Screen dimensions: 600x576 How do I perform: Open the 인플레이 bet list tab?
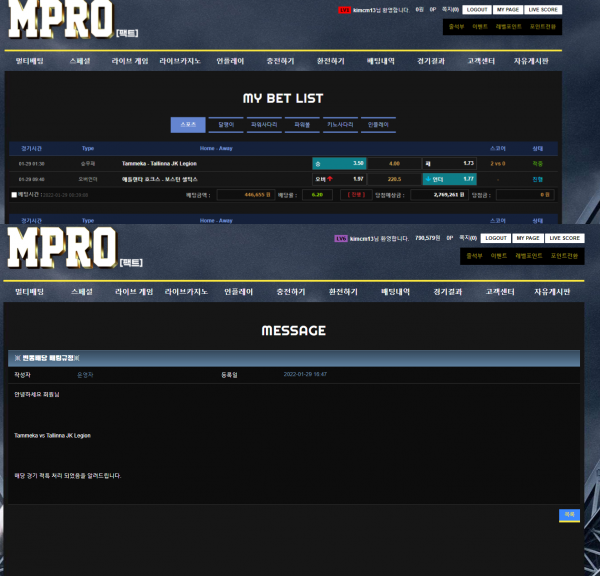coord(379,125)
